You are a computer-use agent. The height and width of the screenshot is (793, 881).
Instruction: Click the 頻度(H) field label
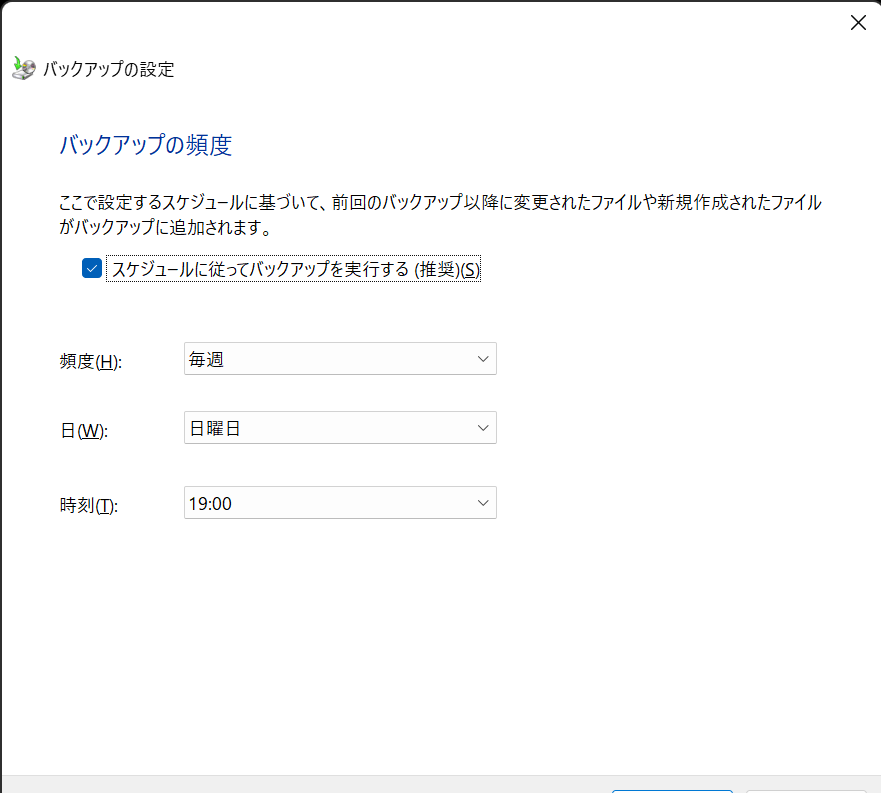coord(90,362)
